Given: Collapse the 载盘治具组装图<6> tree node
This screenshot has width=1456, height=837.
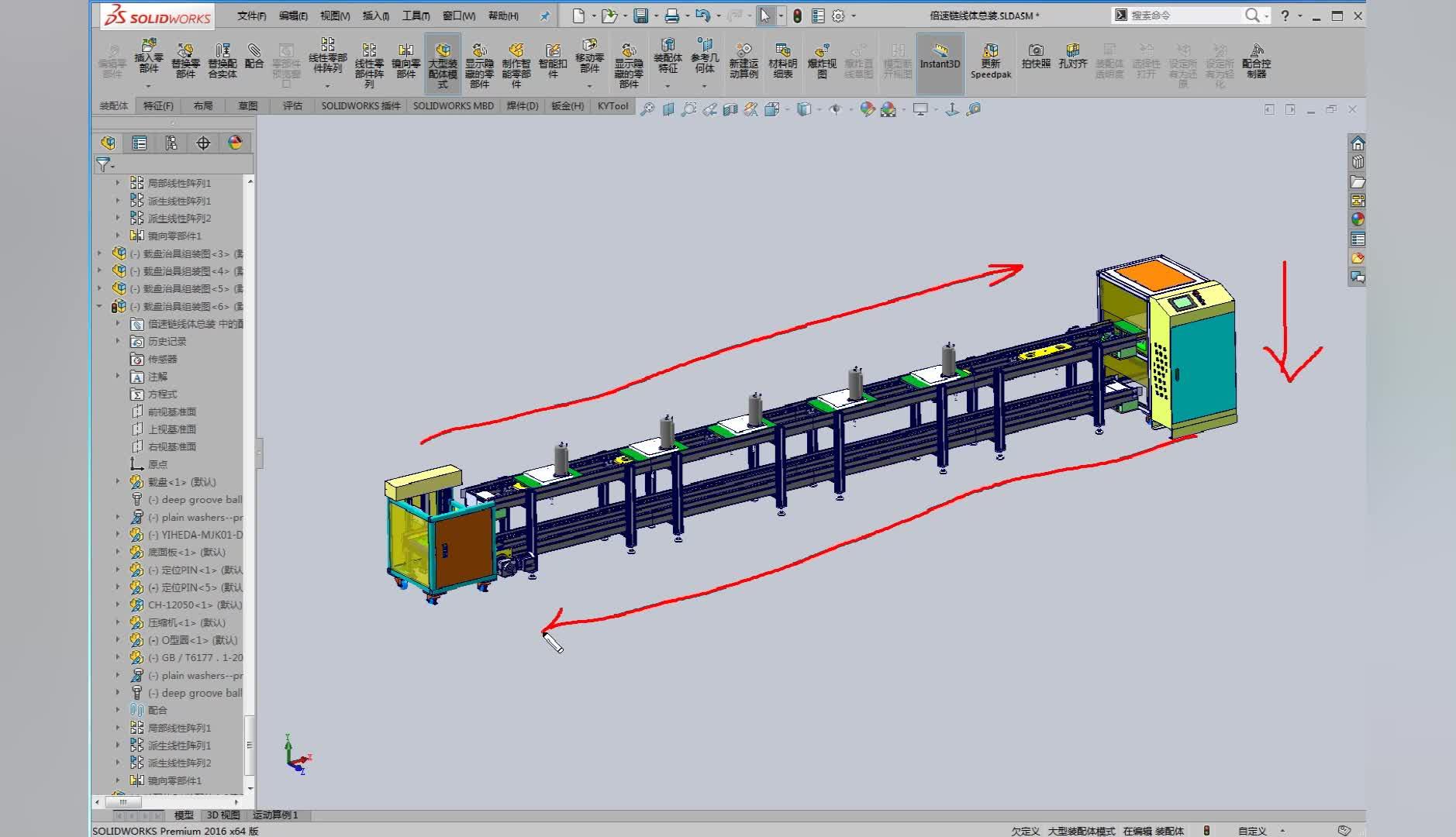Looking at the screenshot, I should [99, 306].
